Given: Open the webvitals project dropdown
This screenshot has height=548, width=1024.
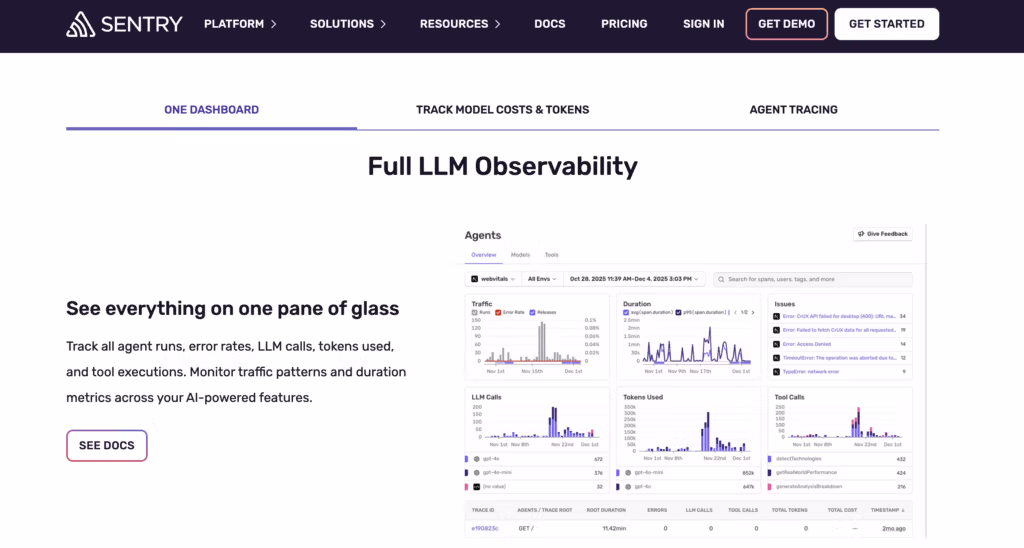Looking at the screenshot, I should 493,279.
